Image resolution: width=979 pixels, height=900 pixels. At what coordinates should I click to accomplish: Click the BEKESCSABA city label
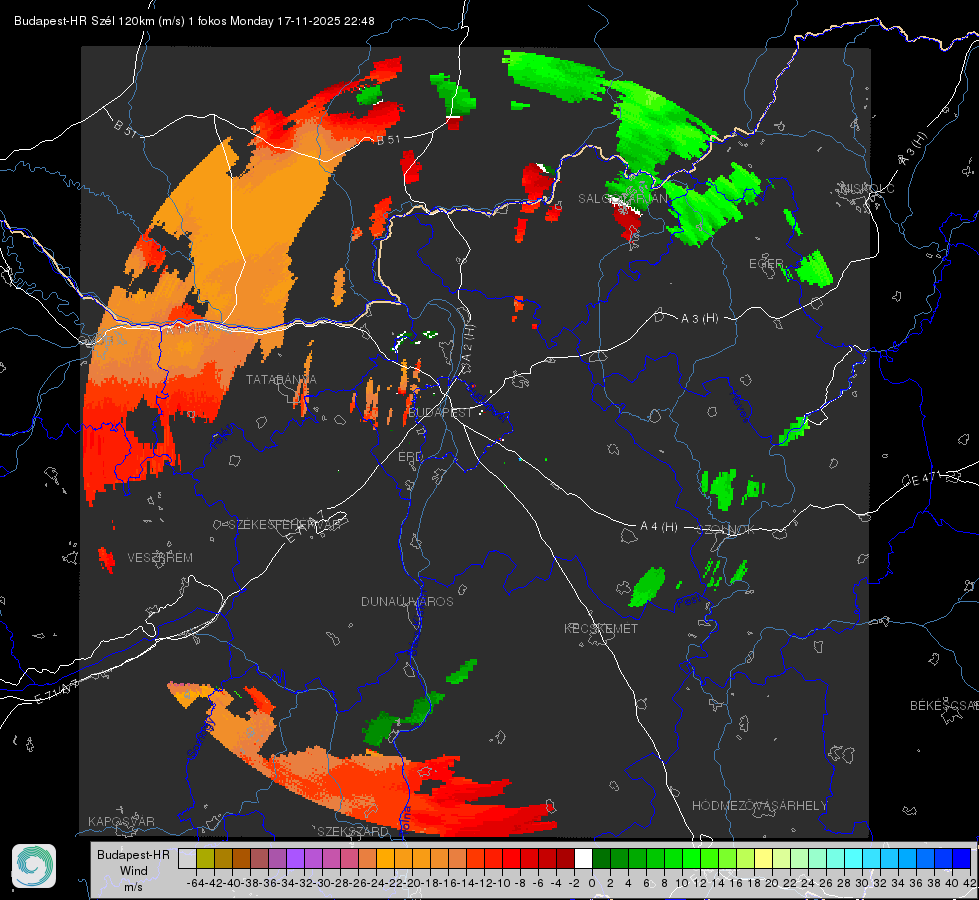[x=944, y=706]
